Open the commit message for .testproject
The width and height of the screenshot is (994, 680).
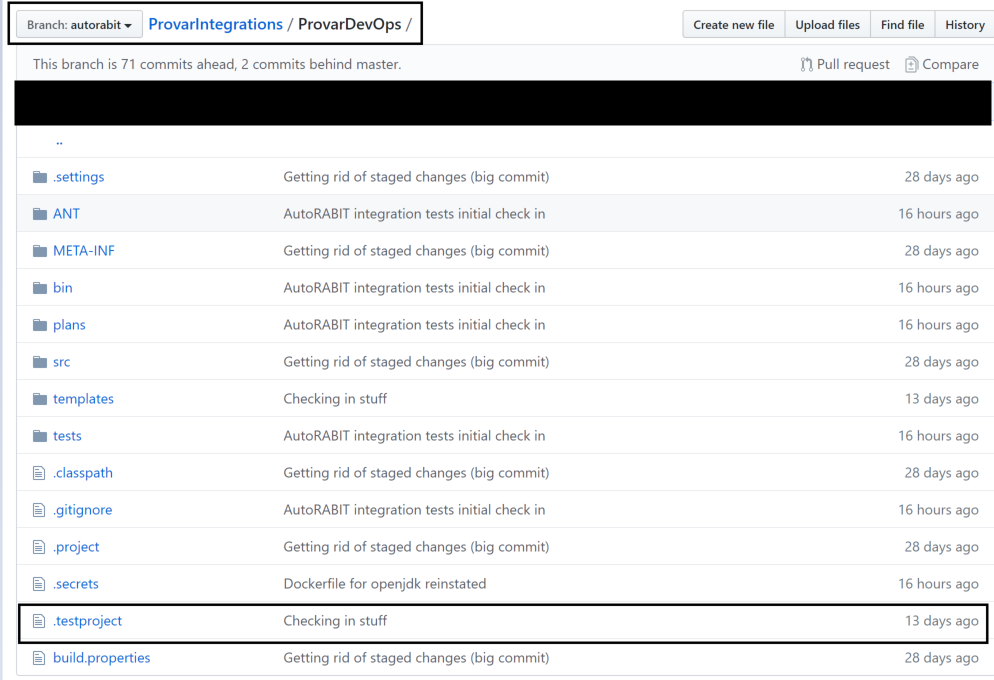click(335, 621)
